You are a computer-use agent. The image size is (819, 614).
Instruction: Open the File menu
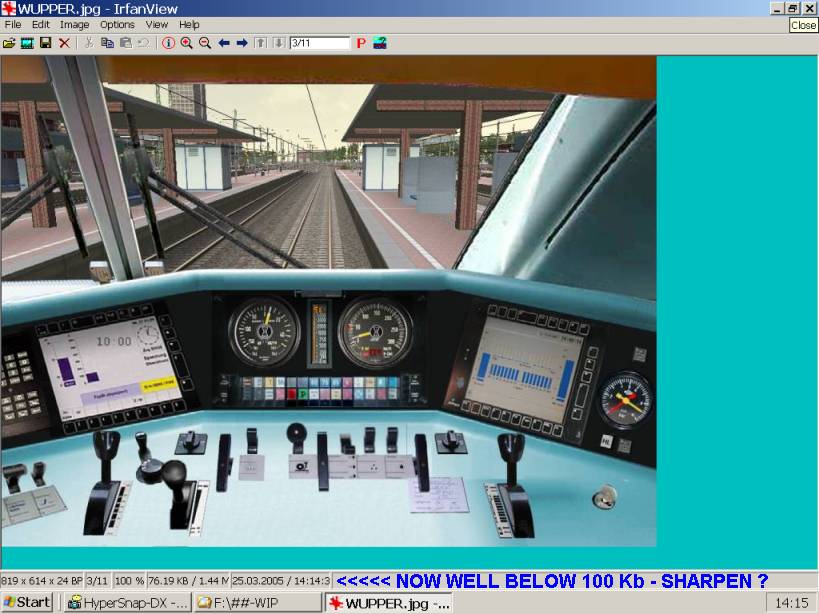(x=13, y=25)
